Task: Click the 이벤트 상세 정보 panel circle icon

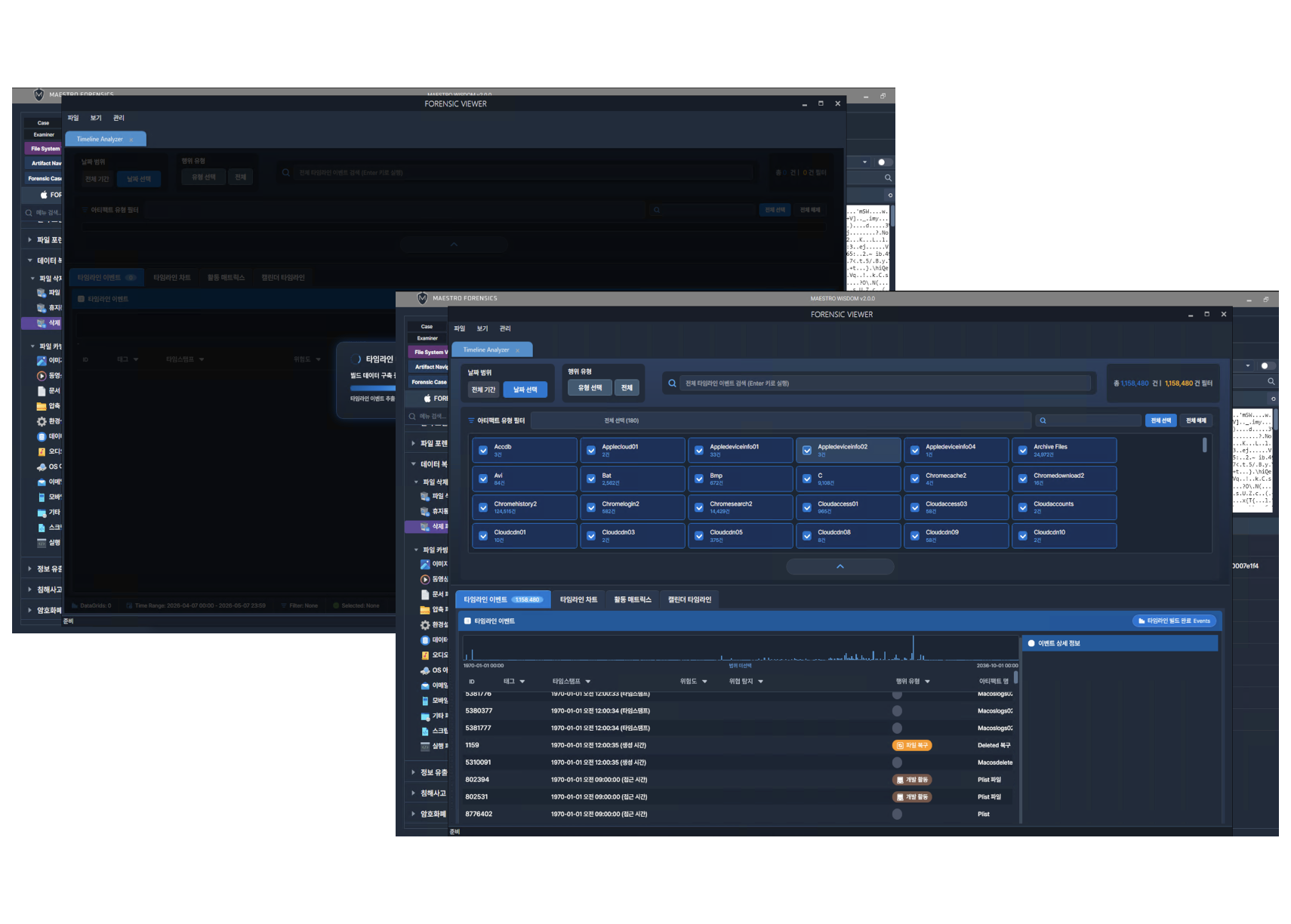Action: [x=1031, y=643]
